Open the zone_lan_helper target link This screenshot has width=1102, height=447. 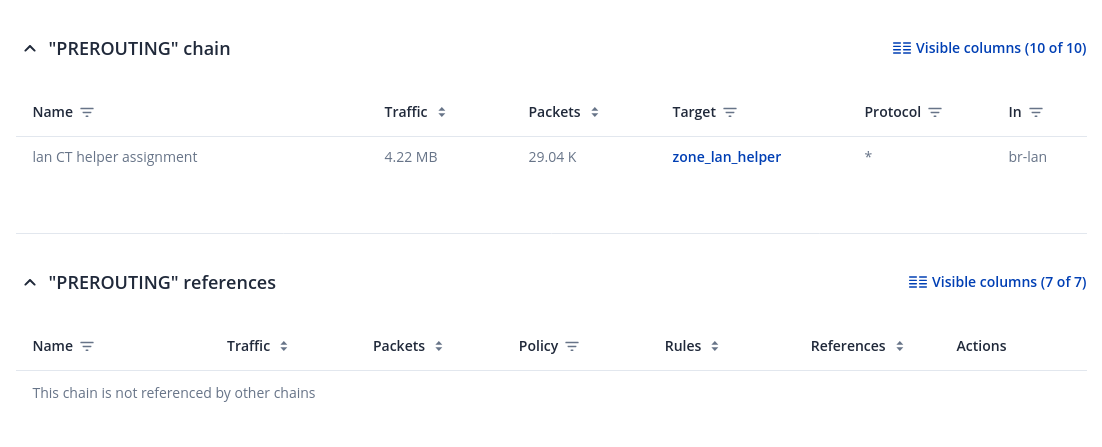point(726,157)
